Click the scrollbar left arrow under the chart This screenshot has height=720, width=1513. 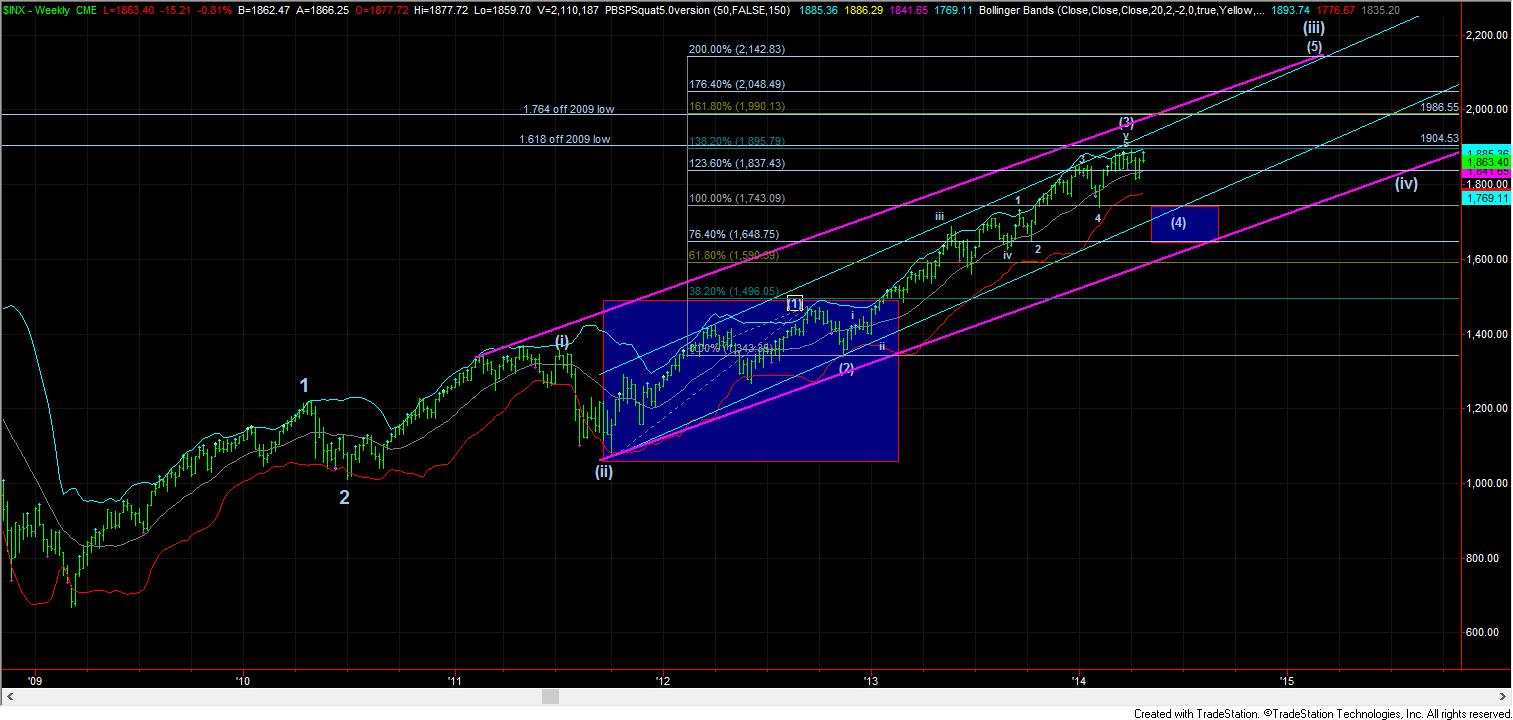click(x=7, y=699)
